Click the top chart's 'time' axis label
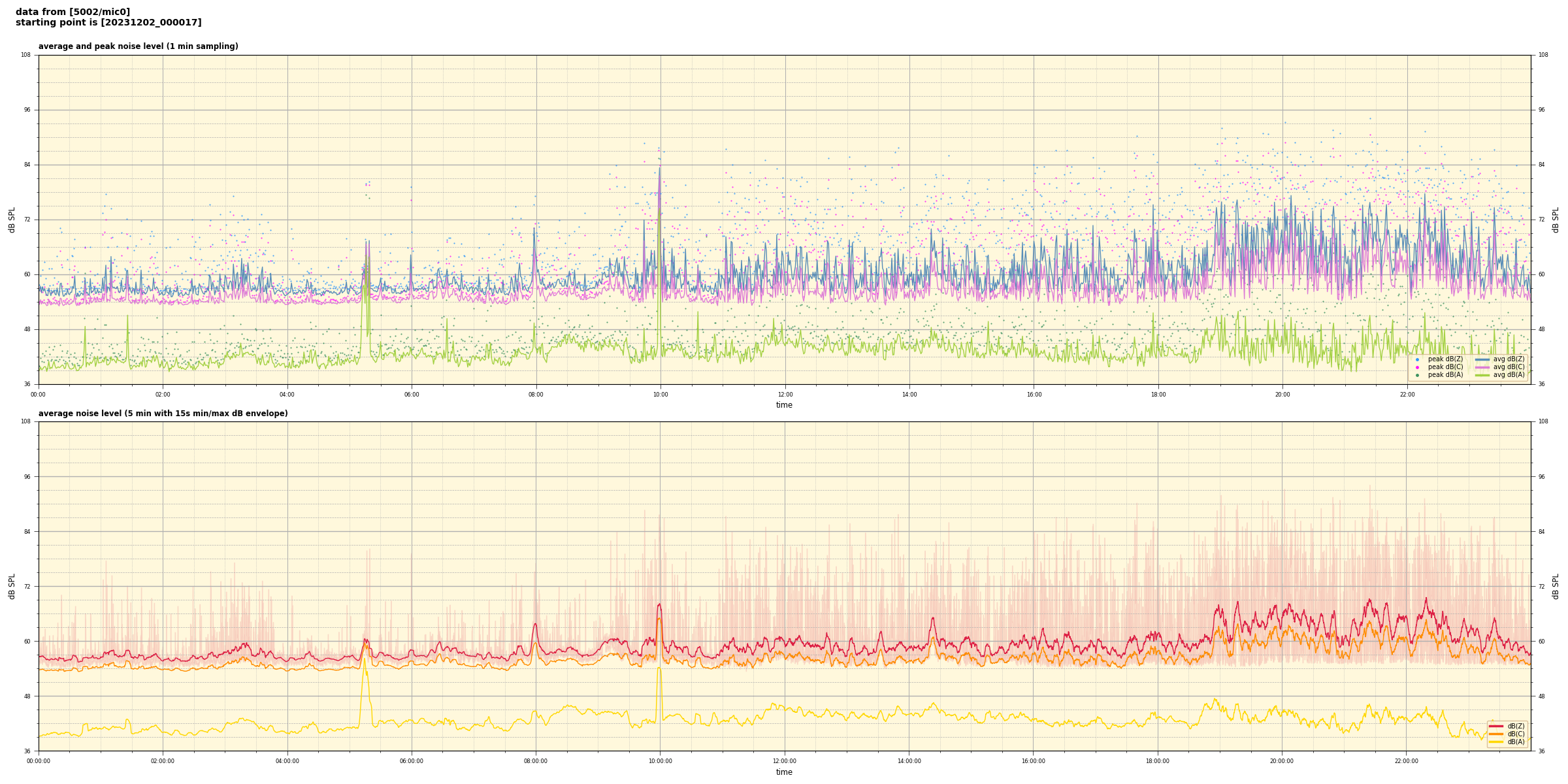 [784, 405]
